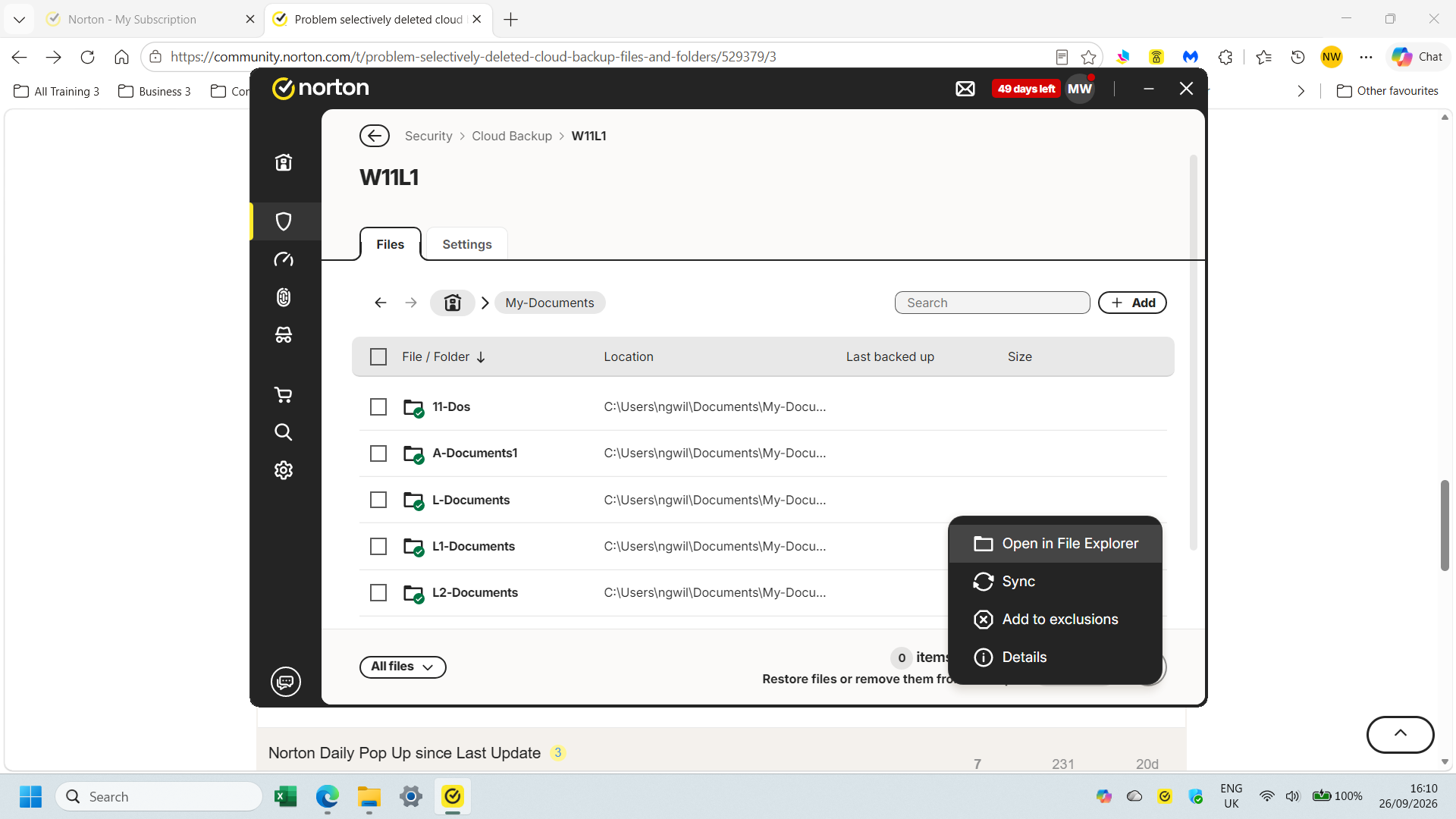Click the circled back arrow beside Security breadcrumb
Image resolution: width=1456 pixels, height=819 pixels.
point(375,136)
